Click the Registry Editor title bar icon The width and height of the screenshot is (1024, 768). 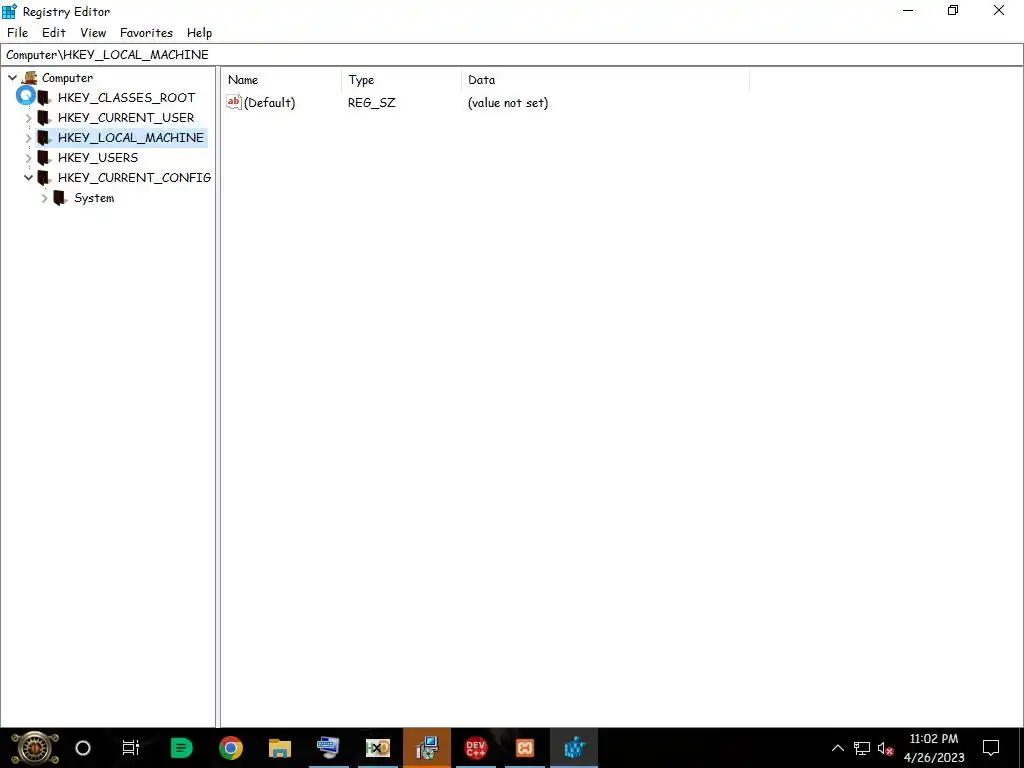click(9, 11)
